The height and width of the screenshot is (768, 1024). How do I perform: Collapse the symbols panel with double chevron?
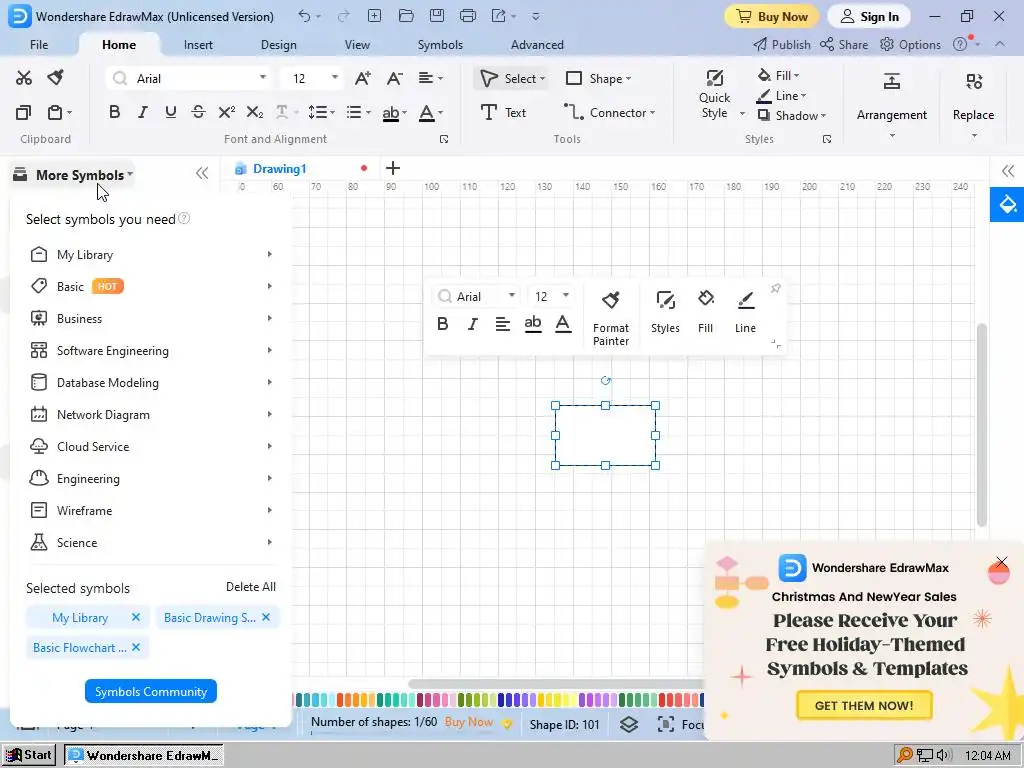click(202, 173)
